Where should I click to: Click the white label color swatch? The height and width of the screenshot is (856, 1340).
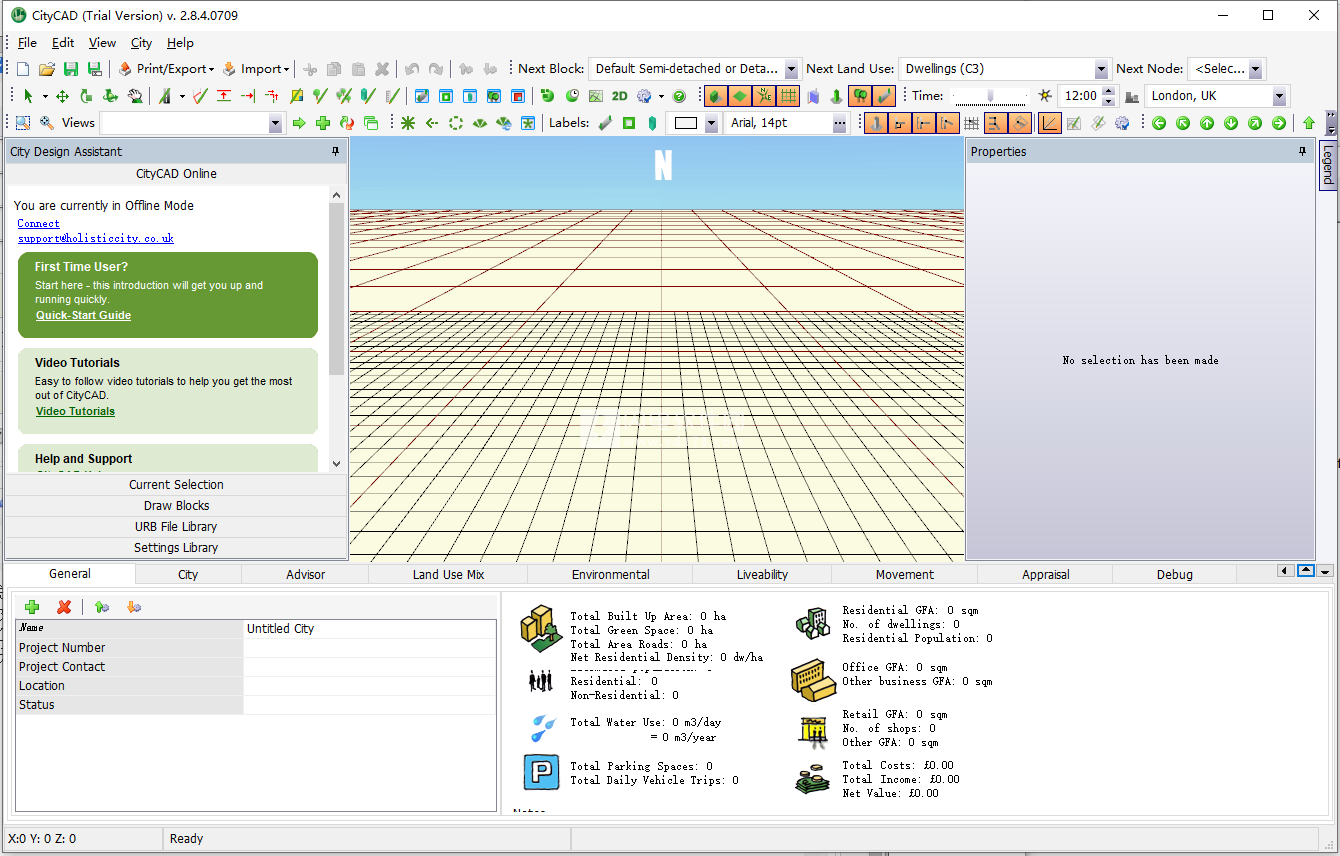pyautogui.click(x=686, y=123)
